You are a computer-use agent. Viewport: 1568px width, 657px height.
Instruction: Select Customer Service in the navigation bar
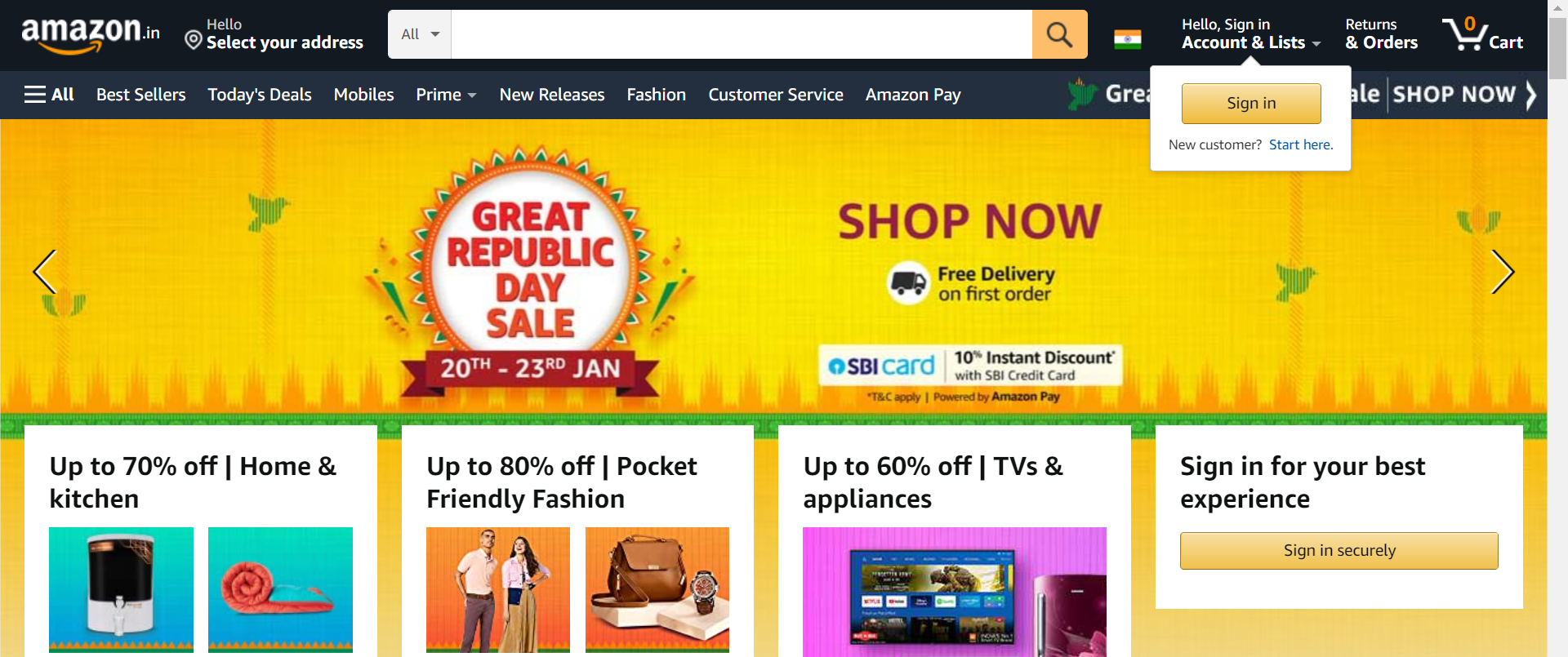pyautogui.click(x=776, y=95)
